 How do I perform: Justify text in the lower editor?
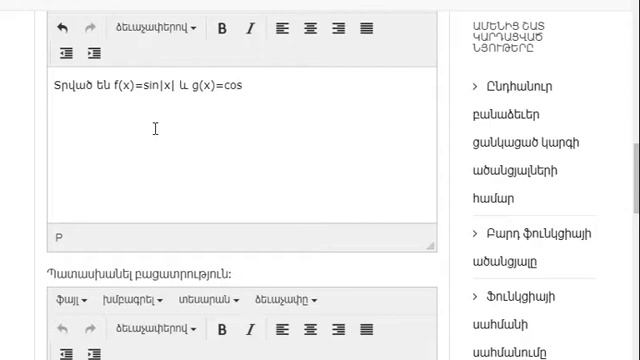pyautogui.click(x=367, y=329)
